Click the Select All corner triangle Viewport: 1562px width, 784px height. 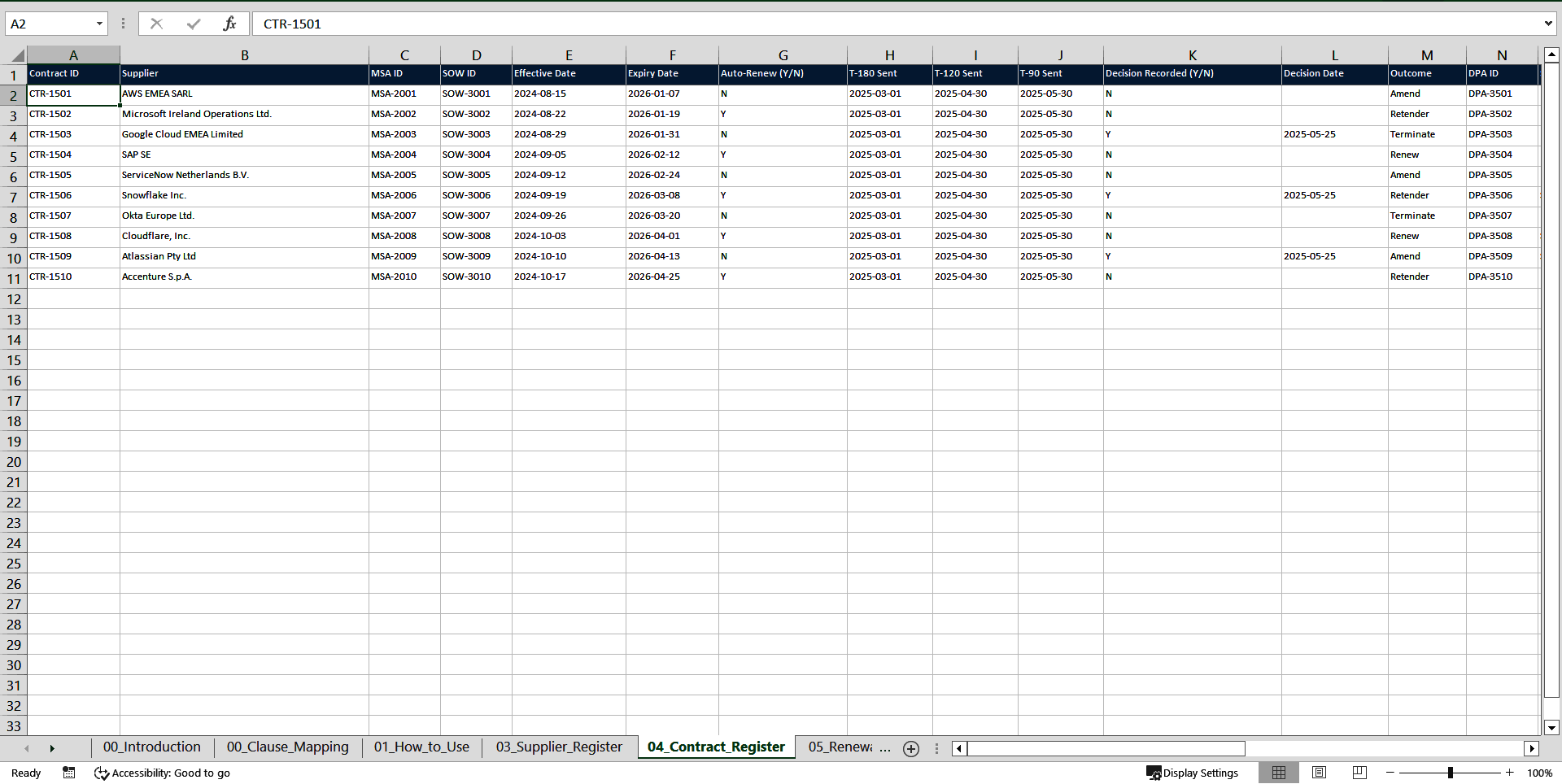point(17,55)
